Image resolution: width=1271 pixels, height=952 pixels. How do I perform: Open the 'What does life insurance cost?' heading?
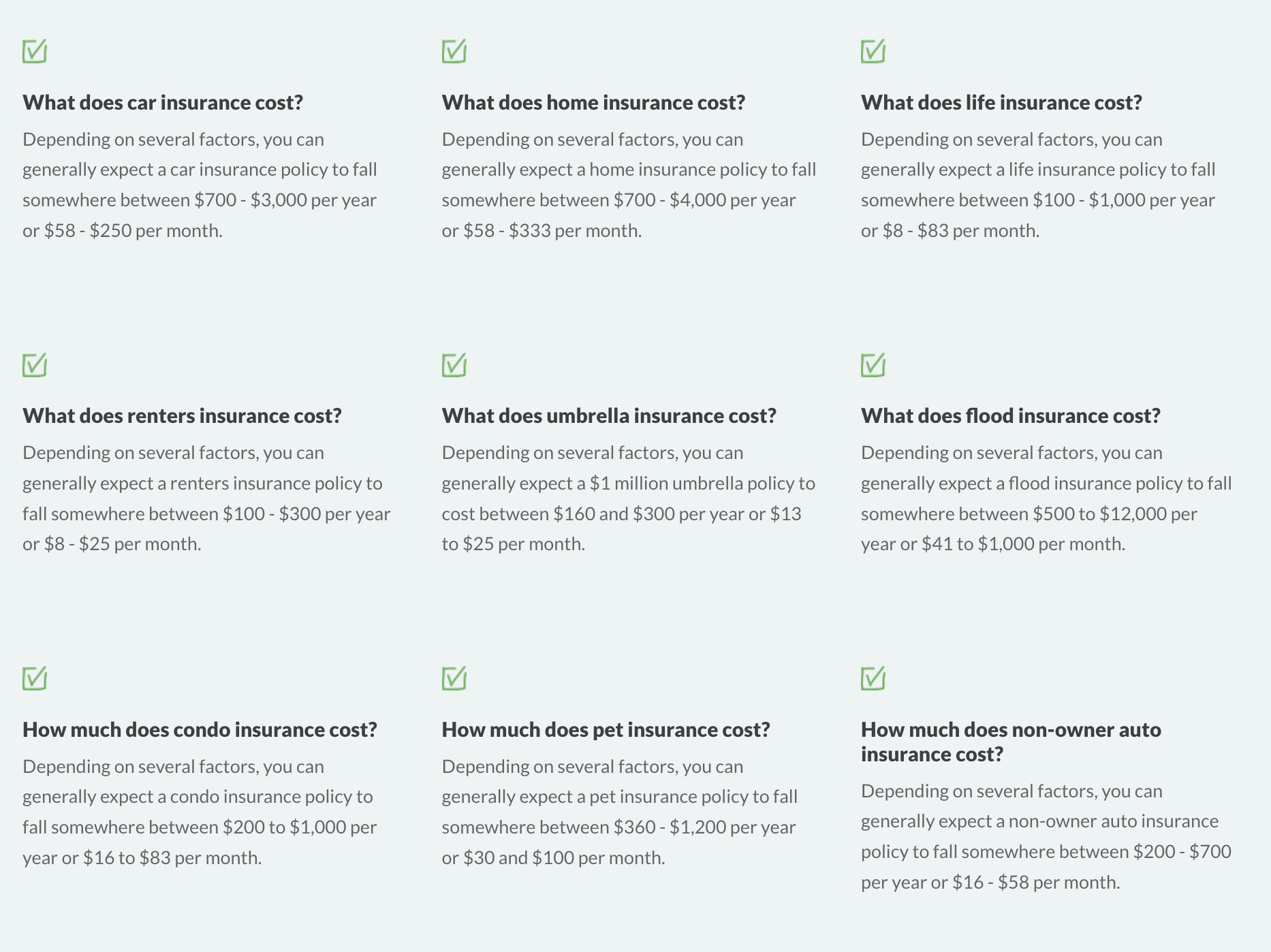pyautogui.click(x=1001, y=102)
